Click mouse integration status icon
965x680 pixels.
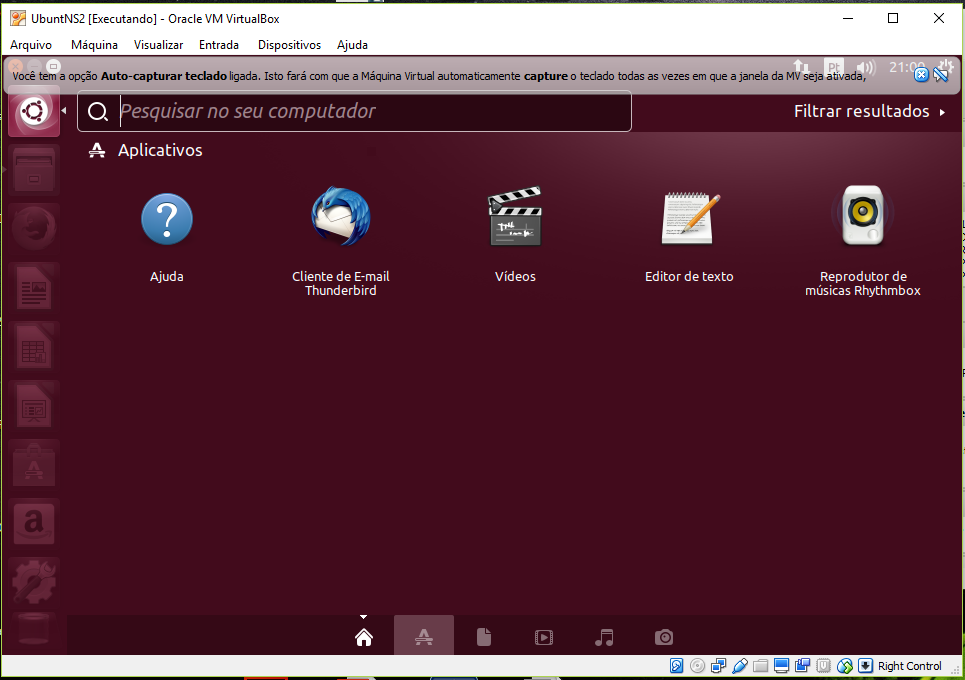[x=844, y=666]
